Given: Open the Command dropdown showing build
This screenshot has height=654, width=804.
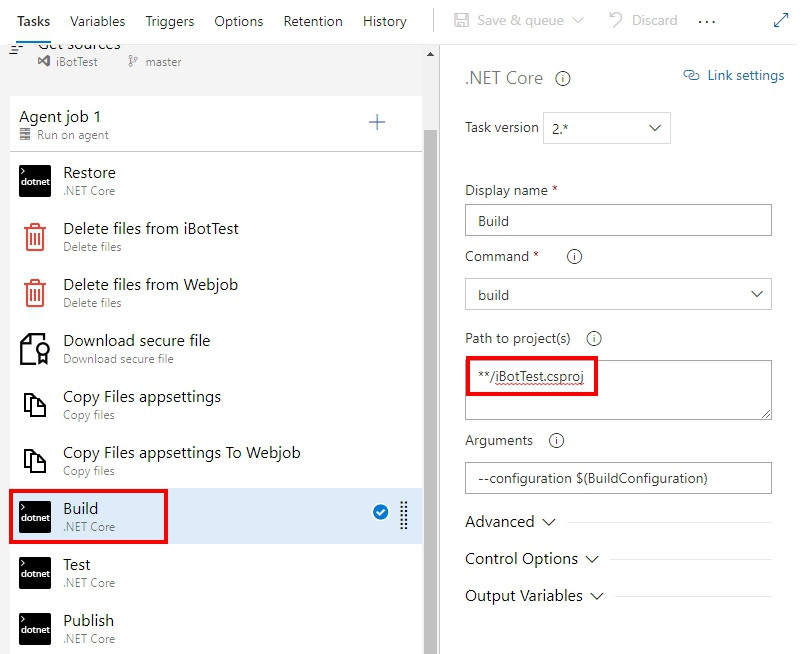Looking at the screenshot, I should [x=618, y=295].
